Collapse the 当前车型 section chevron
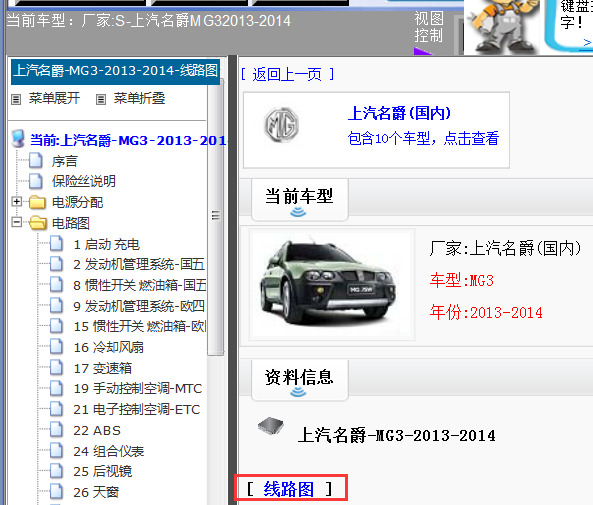Image resolution: width=593 pixels, height=505 pixels. point(298,213)
